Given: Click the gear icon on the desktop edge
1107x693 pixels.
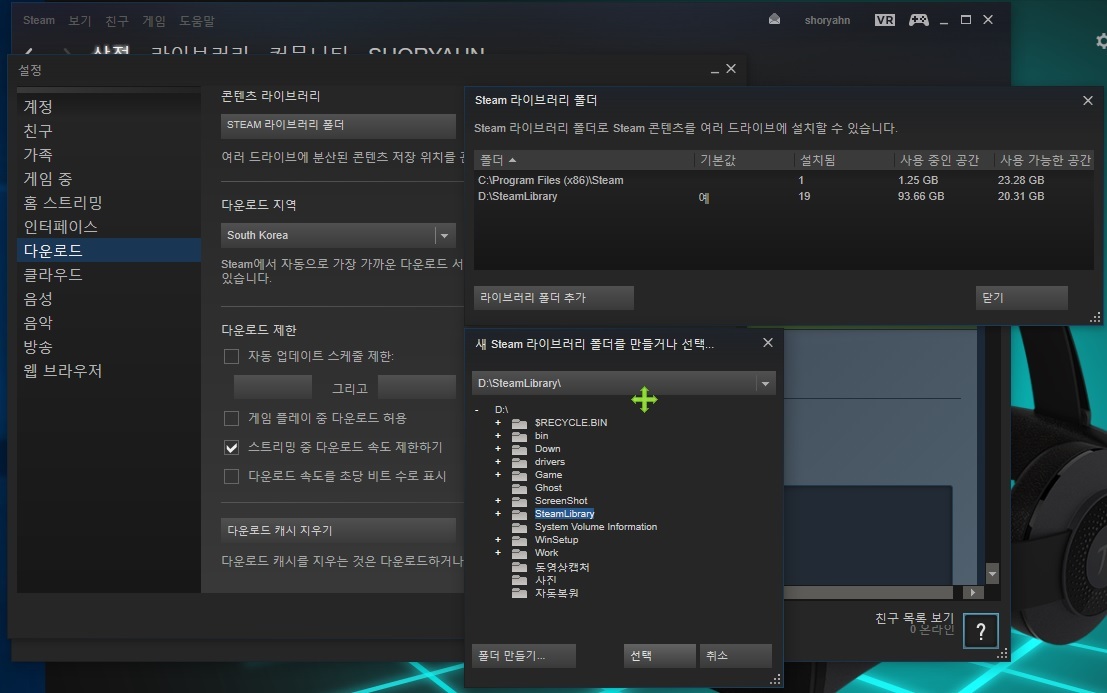Looking at the screenshot, I should click(1101, 41).
